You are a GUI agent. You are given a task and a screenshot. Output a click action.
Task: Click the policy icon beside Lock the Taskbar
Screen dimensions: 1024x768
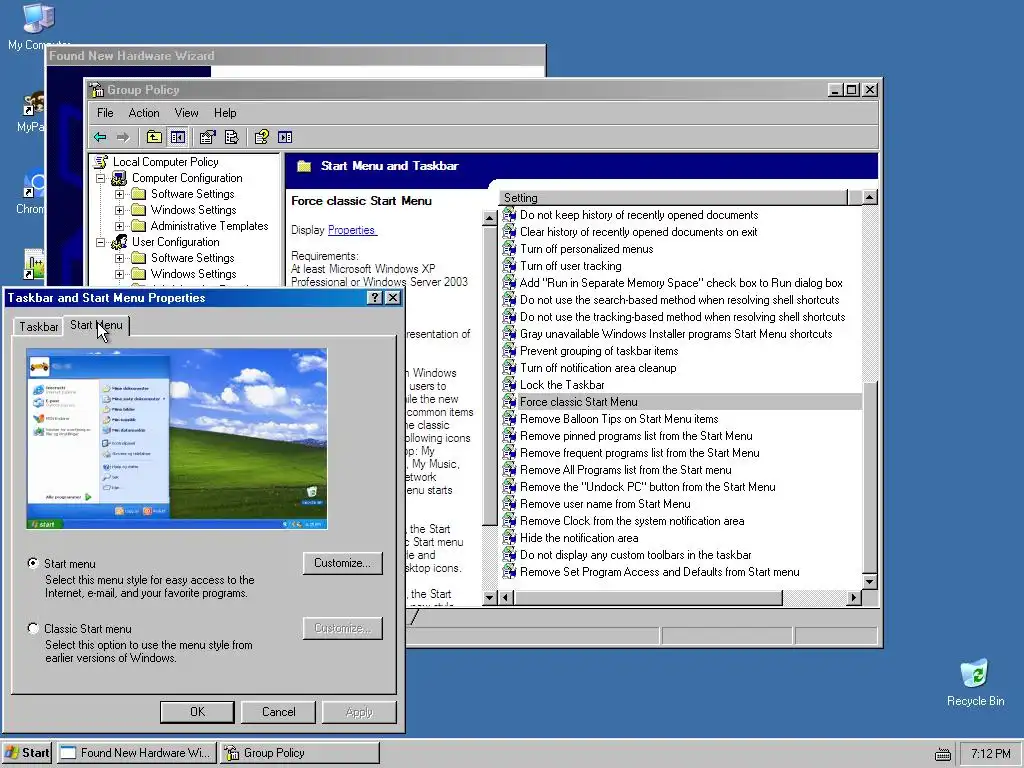pos(509,385)
